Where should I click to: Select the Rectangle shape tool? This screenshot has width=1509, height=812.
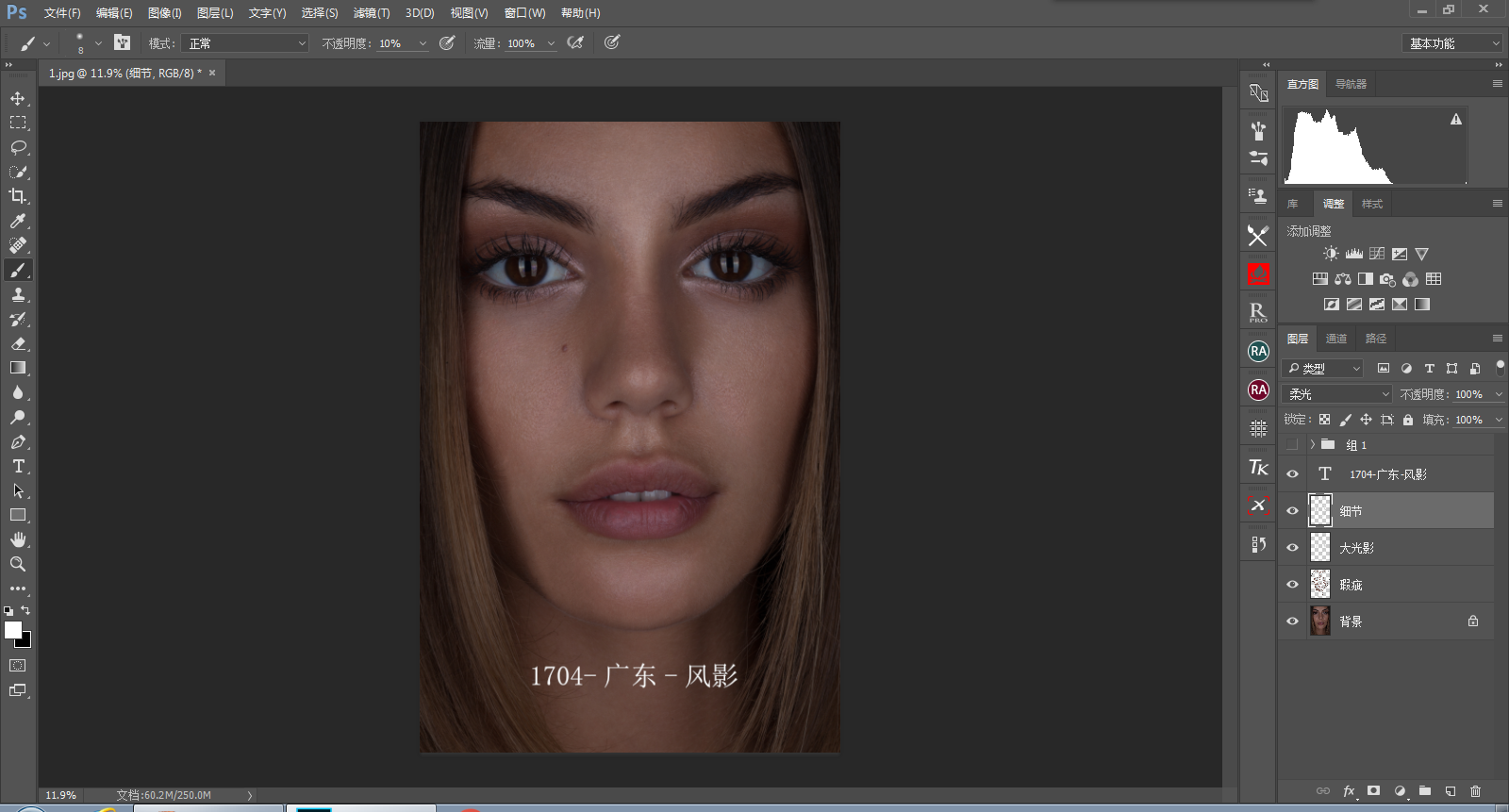tap(18, 515)
